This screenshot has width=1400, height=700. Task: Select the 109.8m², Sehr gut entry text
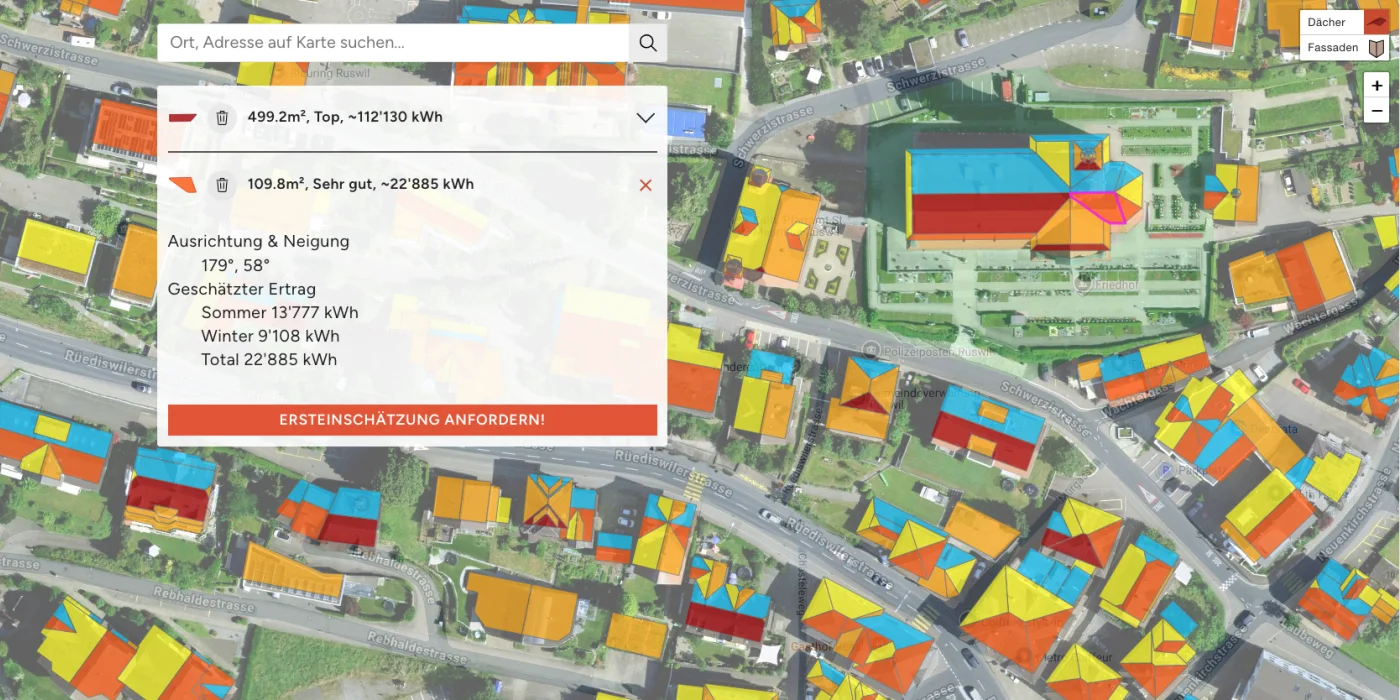point(360,184)
